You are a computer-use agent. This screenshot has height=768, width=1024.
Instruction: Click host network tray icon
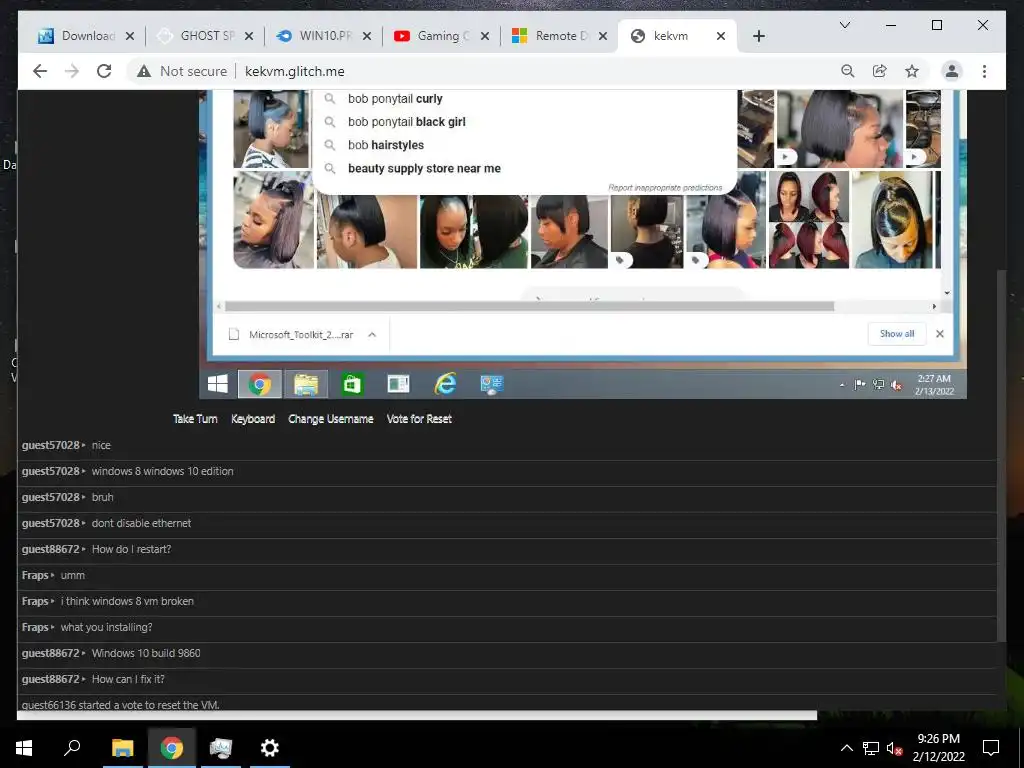[x=871, y=748]
